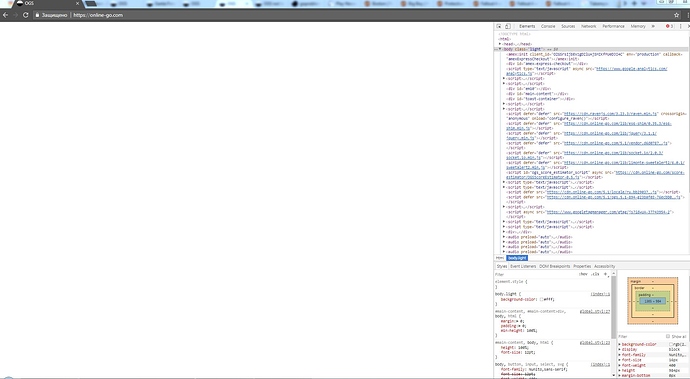Screen dimensions: 690x379
Task: Select the div id em10 node
Action: coord(528,88)
